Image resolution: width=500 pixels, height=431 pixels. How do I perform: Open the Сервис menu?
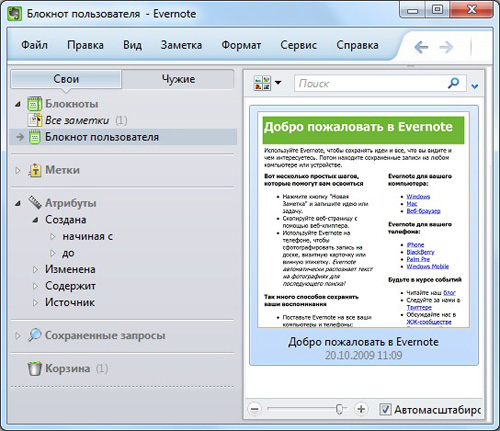(298, 45)
